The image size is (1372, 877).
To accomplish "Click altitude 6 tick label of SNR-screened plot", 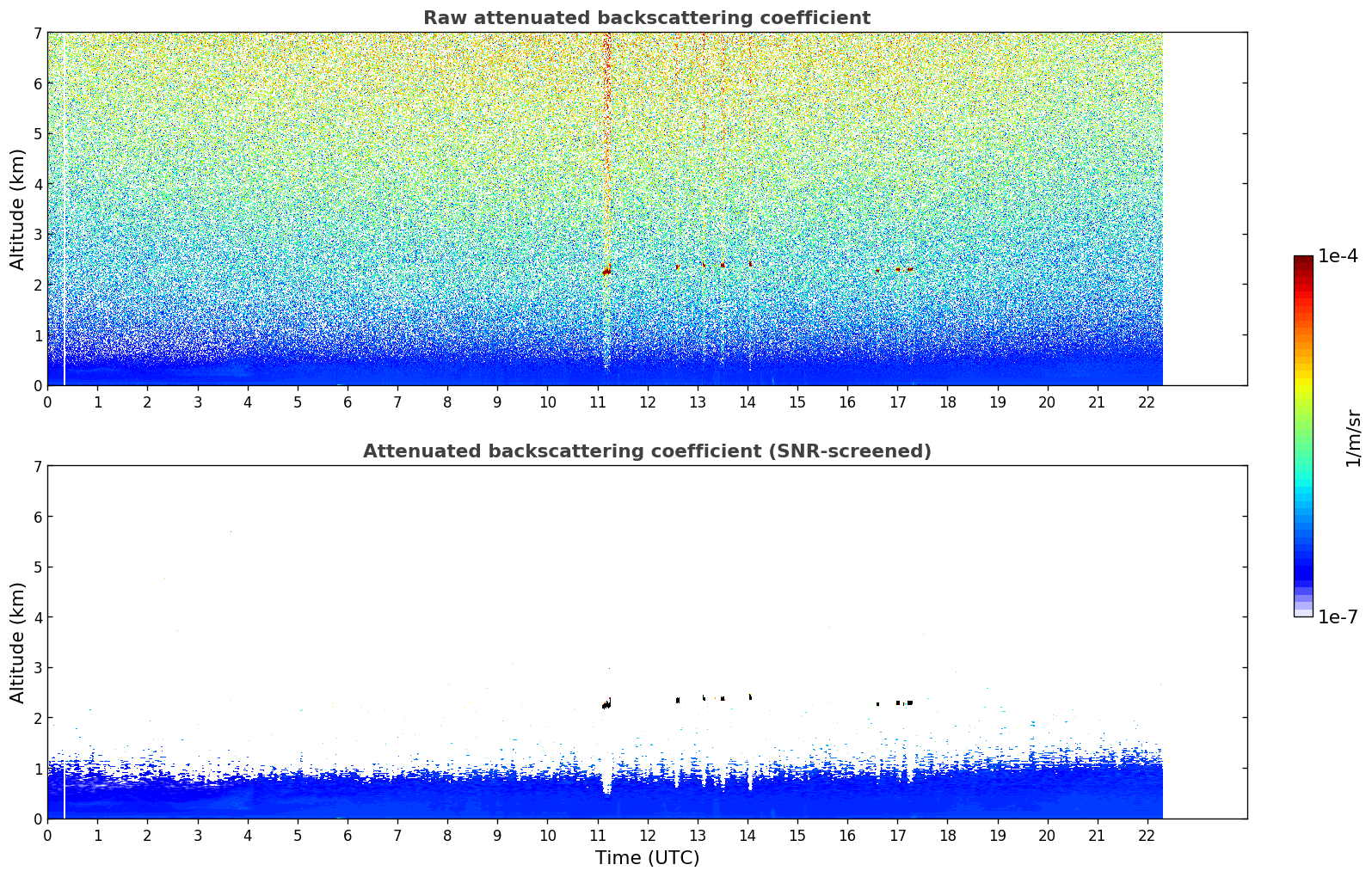I will (x=37, y=517).
